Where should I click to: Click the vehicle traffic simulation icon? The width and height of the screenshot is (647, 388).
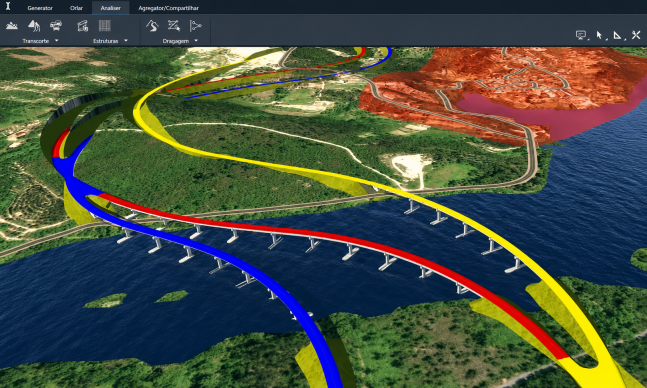point(56,26)
